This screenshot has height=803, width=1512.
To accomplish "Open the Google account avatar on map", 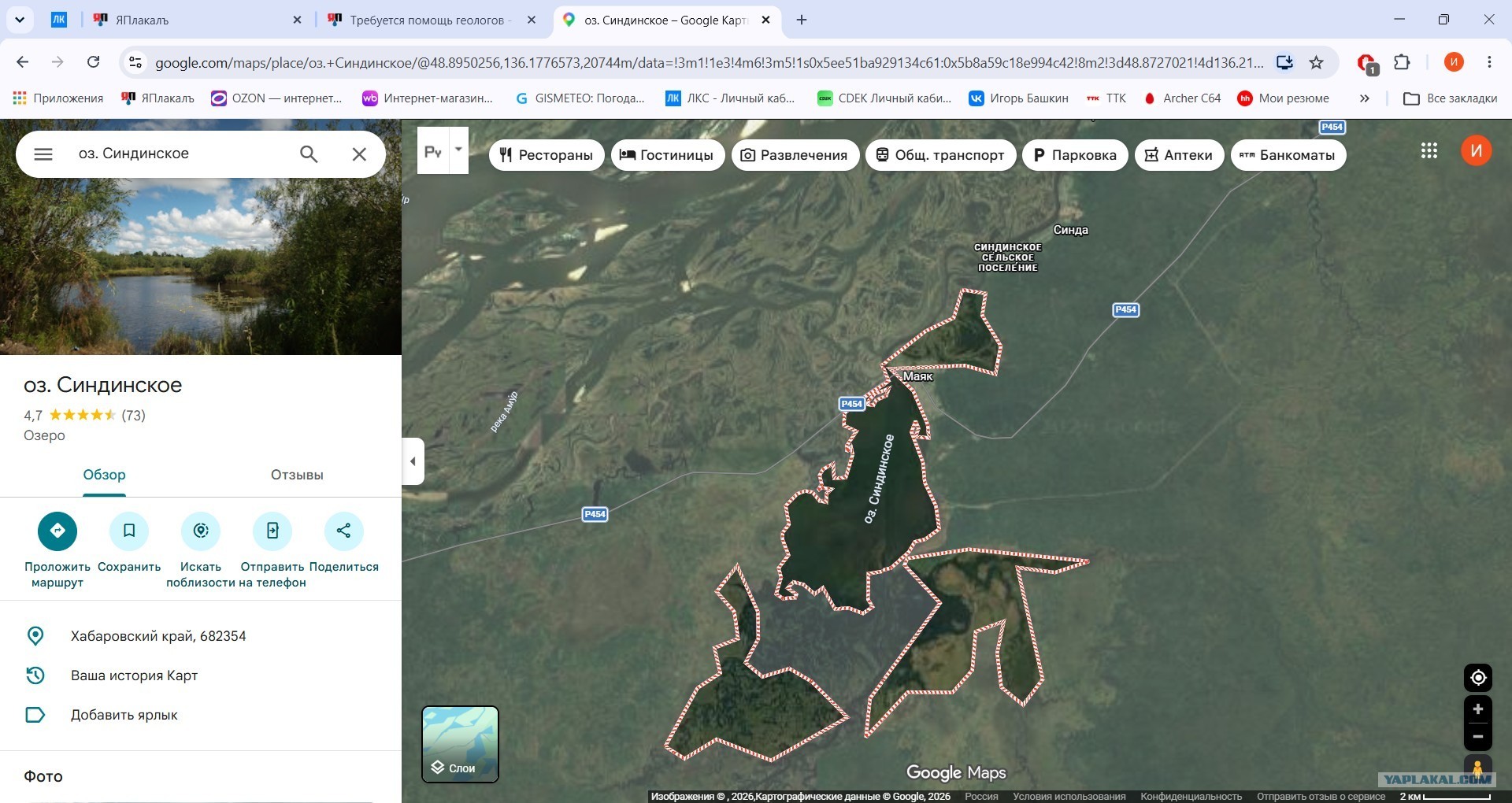I will (1477, 150).
